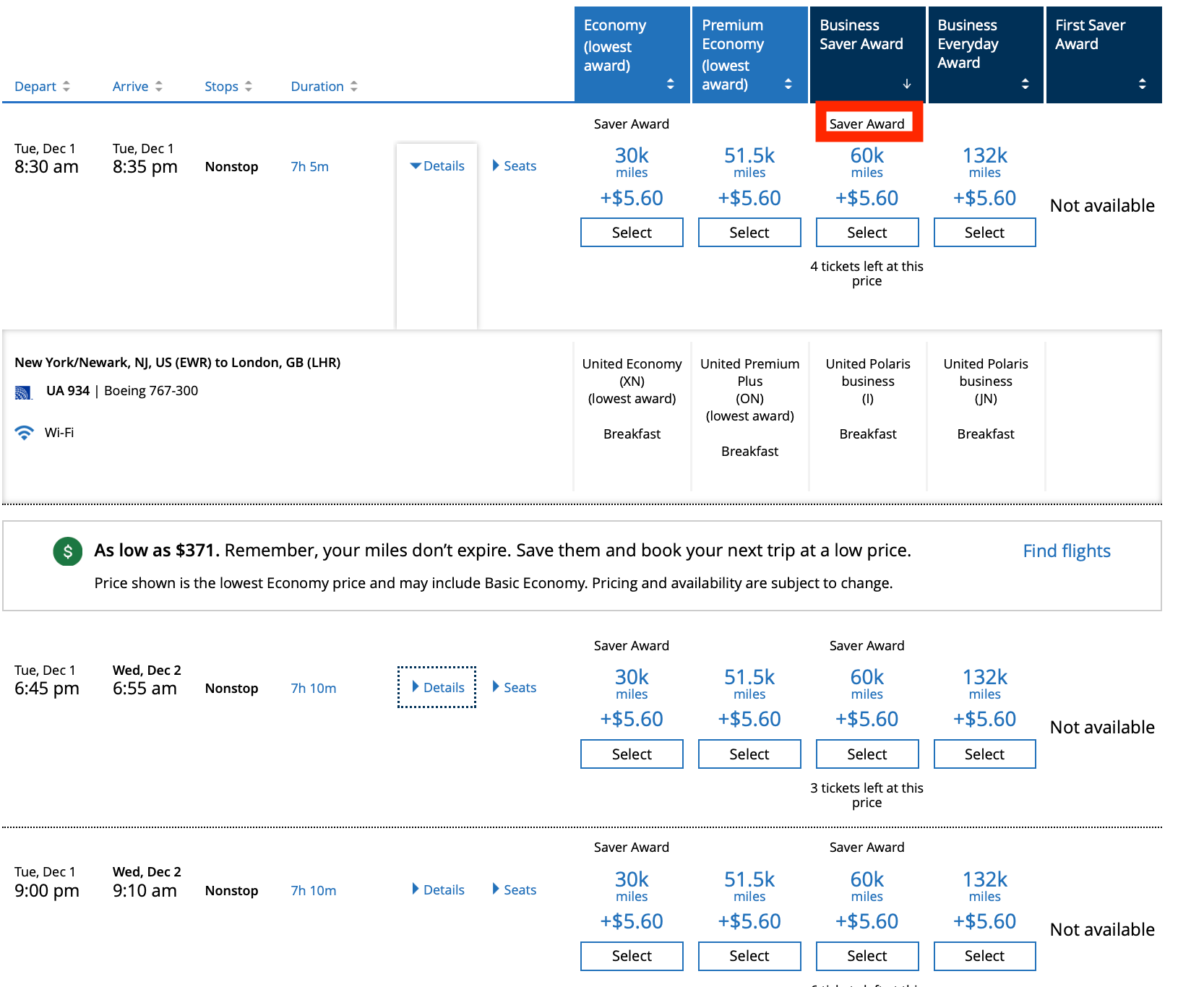This screenshot has height=987, width=1204.
Task: Click 7h 10m duration for 6:45 pm flight
Action: click(314, 689)
